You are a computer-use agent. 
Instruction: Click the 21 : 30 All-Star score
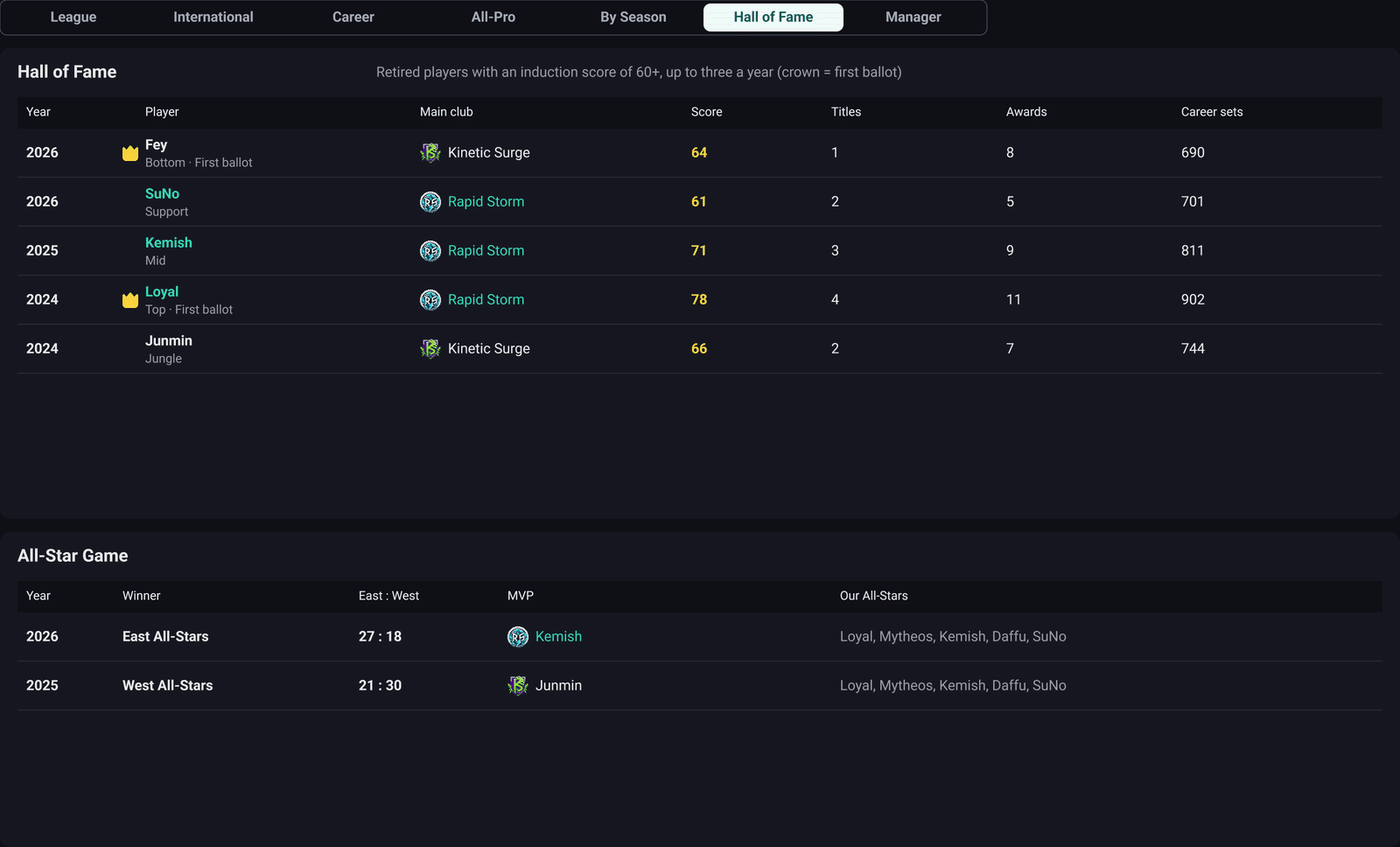380,686
